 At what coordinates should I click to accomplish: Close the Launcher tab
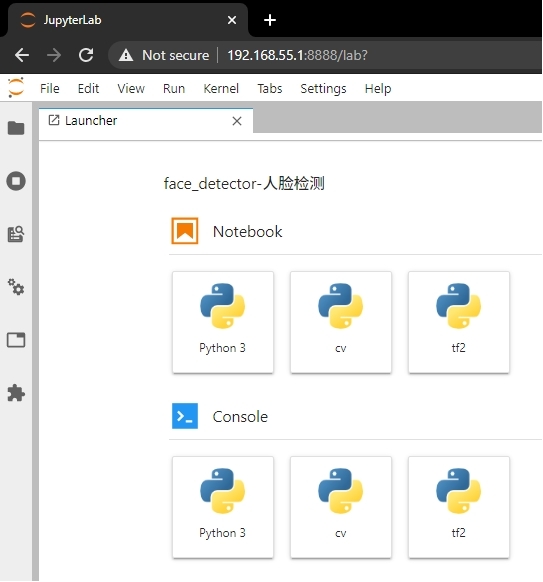coord(237,121)
